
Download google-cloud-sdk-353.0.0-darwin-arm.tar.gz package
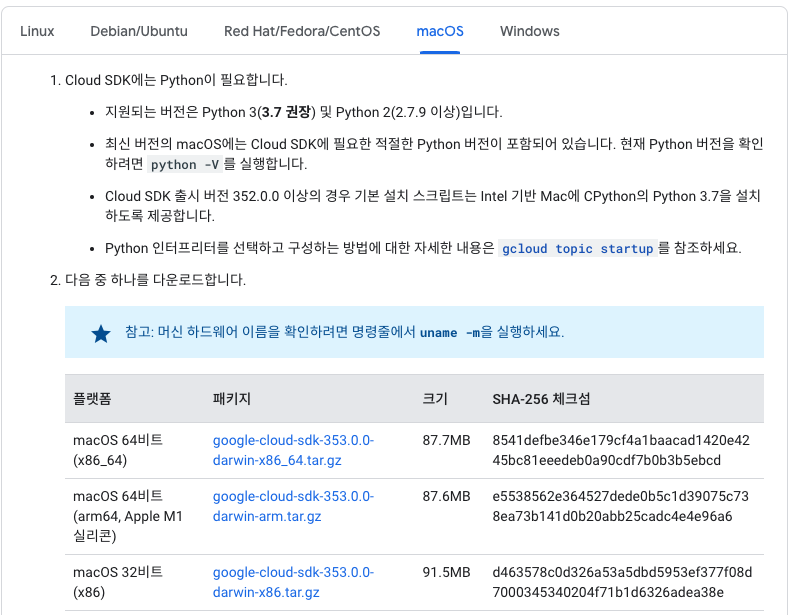tap(293, 506)
